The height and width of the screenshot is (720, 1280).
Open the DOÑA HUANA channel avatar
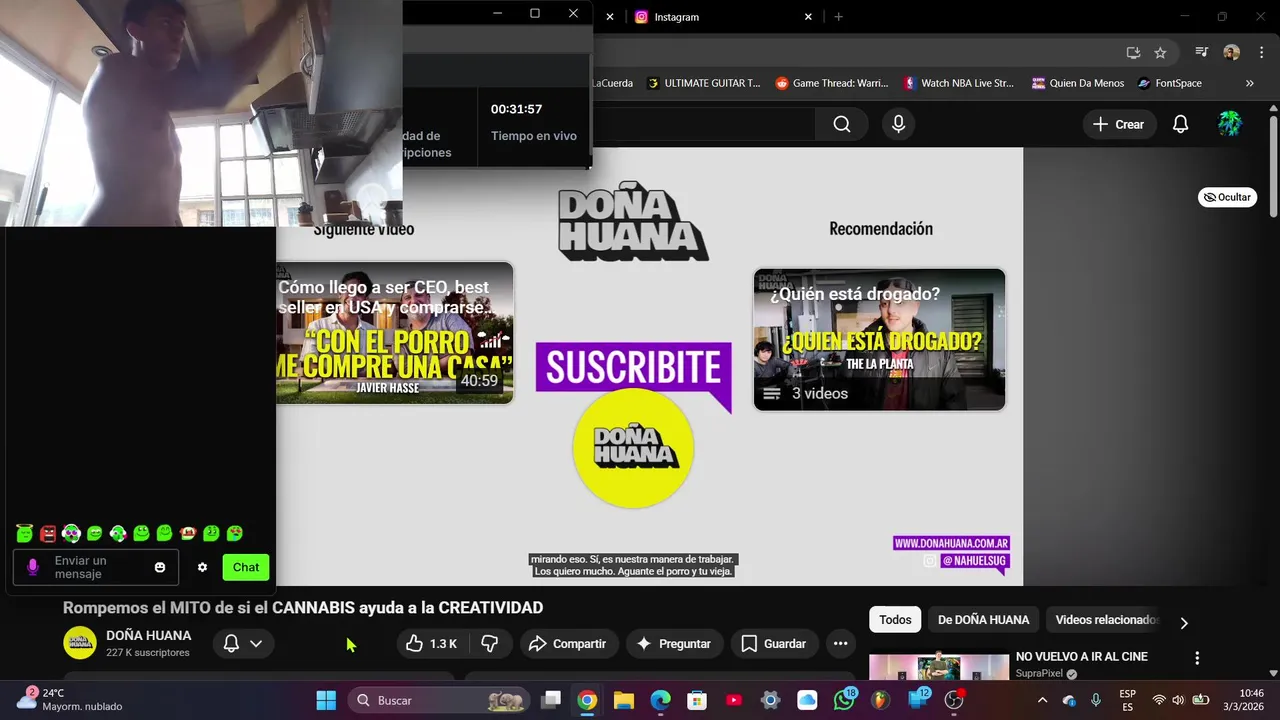coord(80,643)
